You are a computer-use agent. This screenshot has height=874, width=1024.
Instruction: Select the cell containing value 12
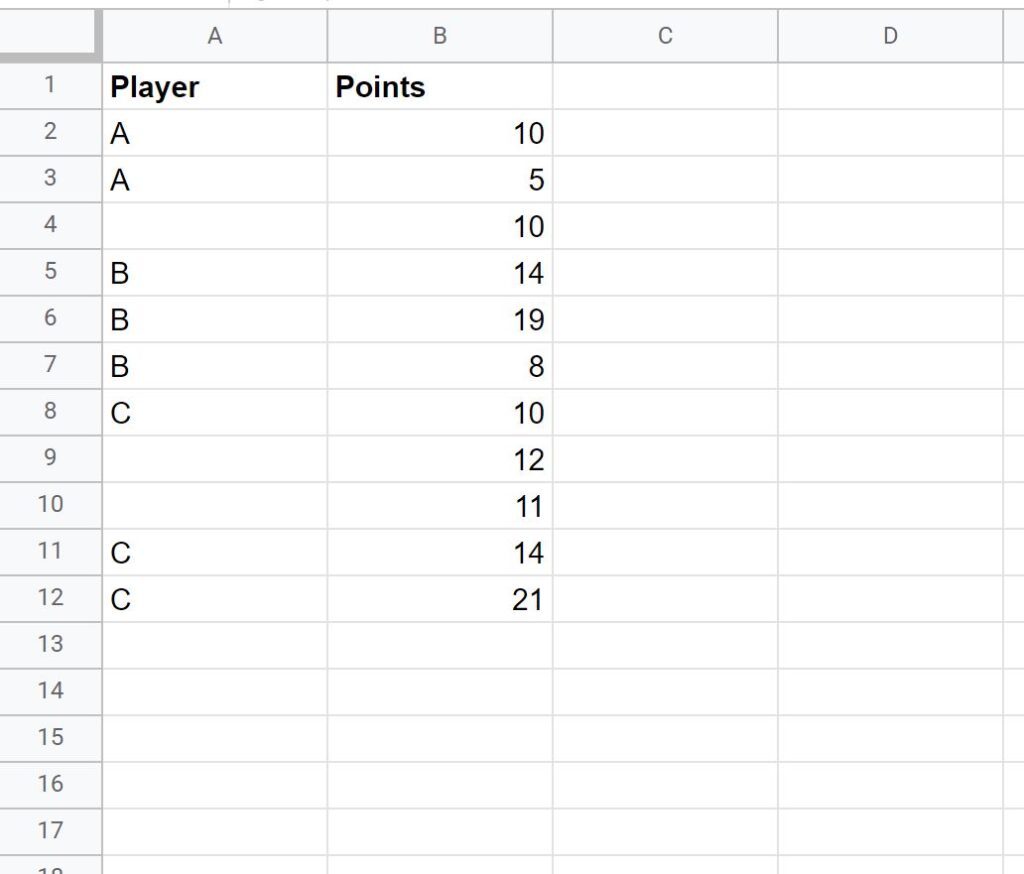pyautogui.click(x=439, y=460)
